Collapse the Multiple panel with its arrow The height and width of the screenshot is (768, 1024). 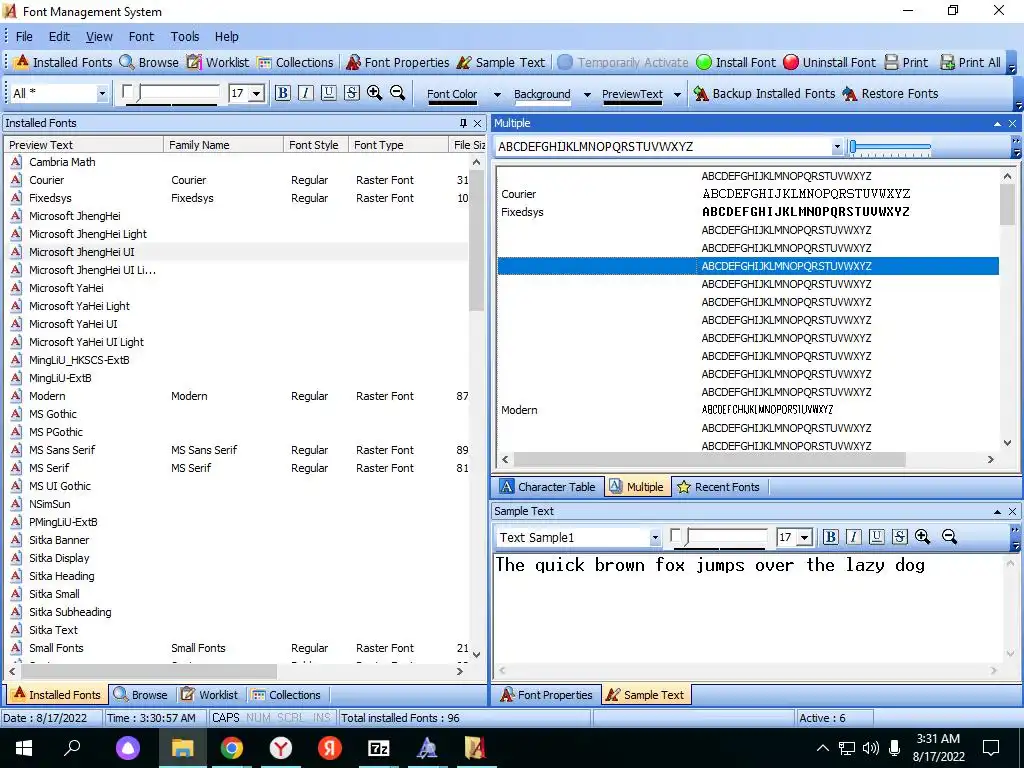(x=997, y=123)
